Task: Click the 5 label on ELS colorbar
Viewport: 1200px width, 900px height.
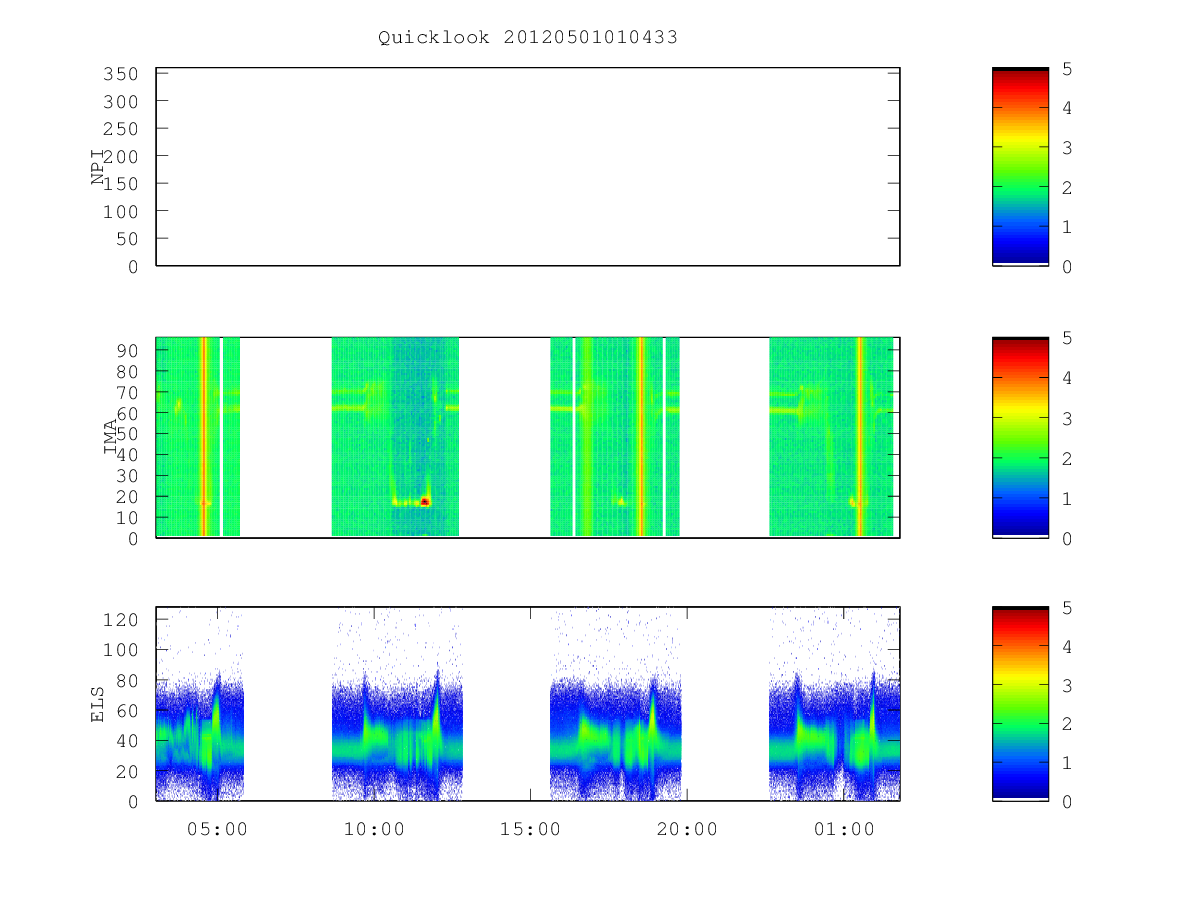Action: click(x=1068, y=608)
